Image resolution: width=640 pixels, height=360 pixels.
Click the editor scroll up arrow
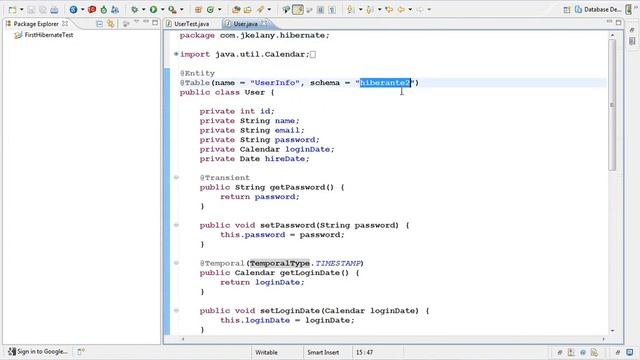coord(612,36)
